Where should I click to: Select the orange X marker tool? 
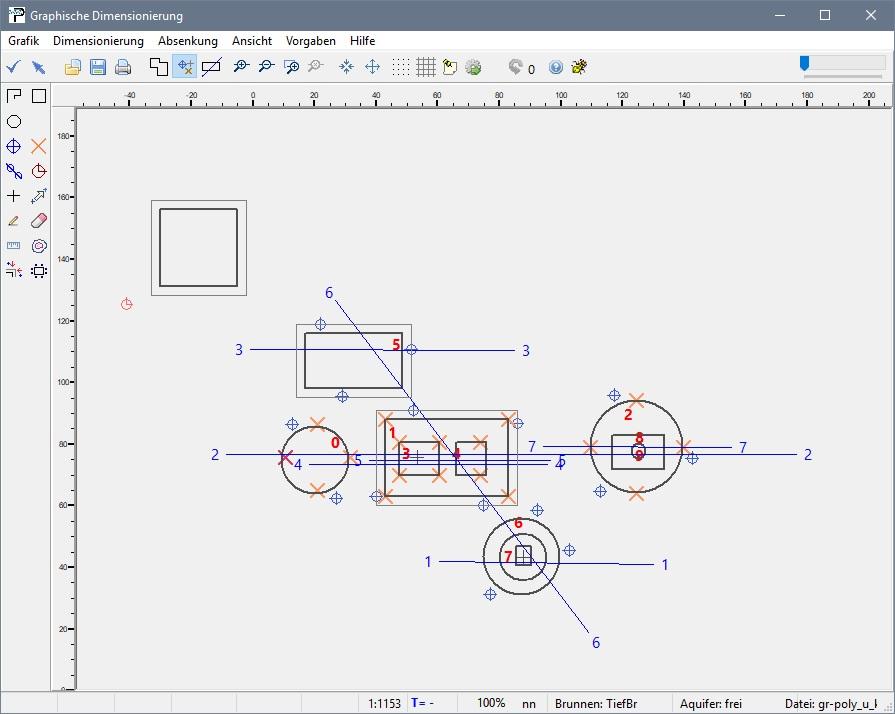coord(39,146)
